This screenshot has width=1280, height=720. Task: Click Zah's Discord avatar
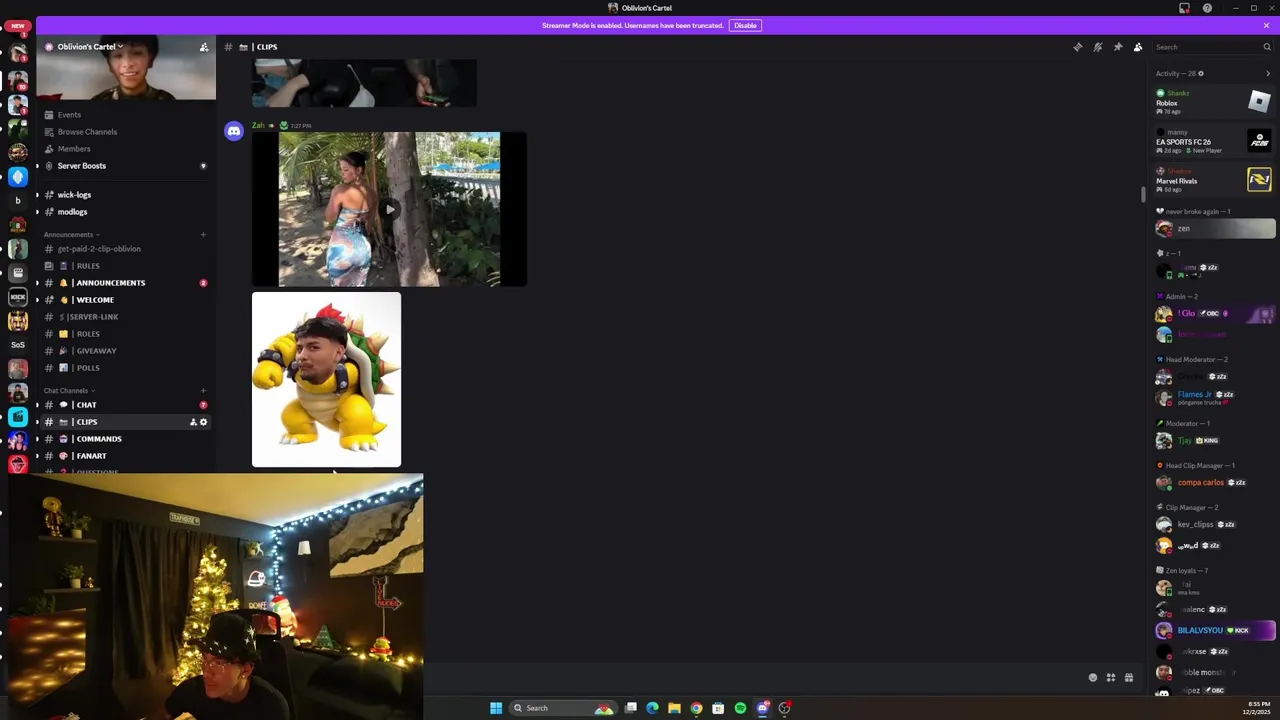(x=234, y=131)
